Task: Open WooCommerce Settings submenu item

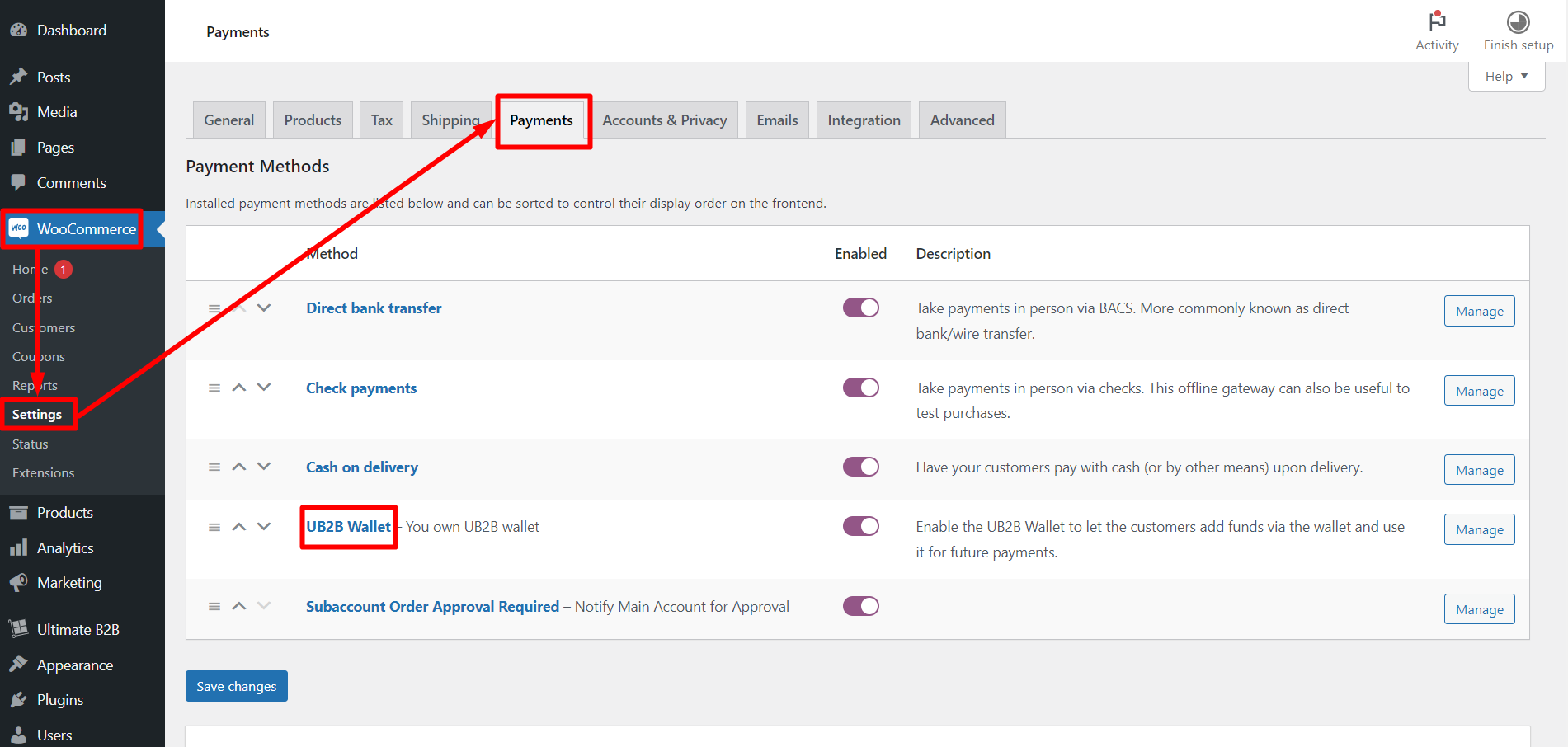Action: click(x=37, y=414)
